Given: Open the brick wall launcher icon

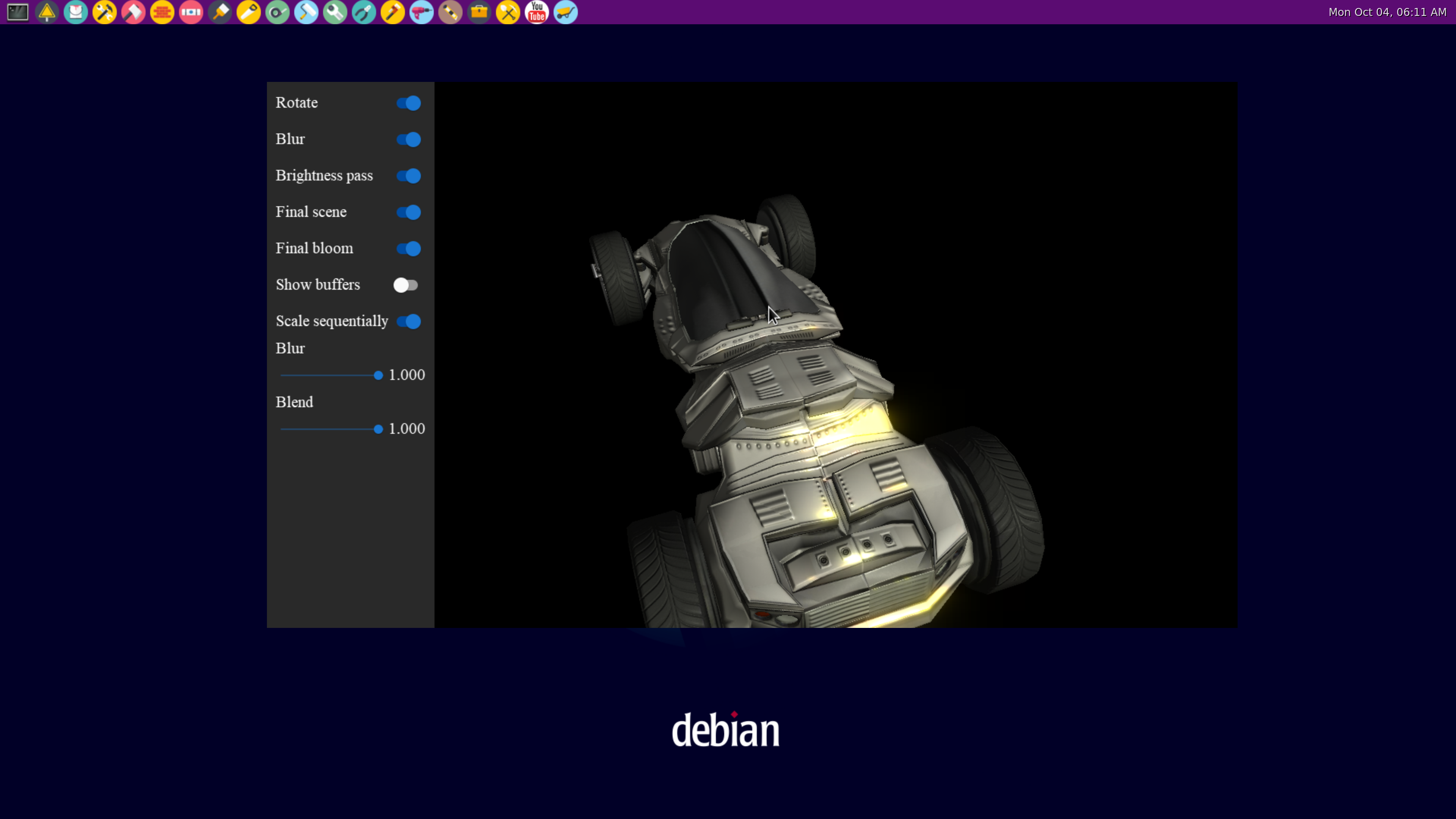Looking at the screenshot, I should coord(162,12).
